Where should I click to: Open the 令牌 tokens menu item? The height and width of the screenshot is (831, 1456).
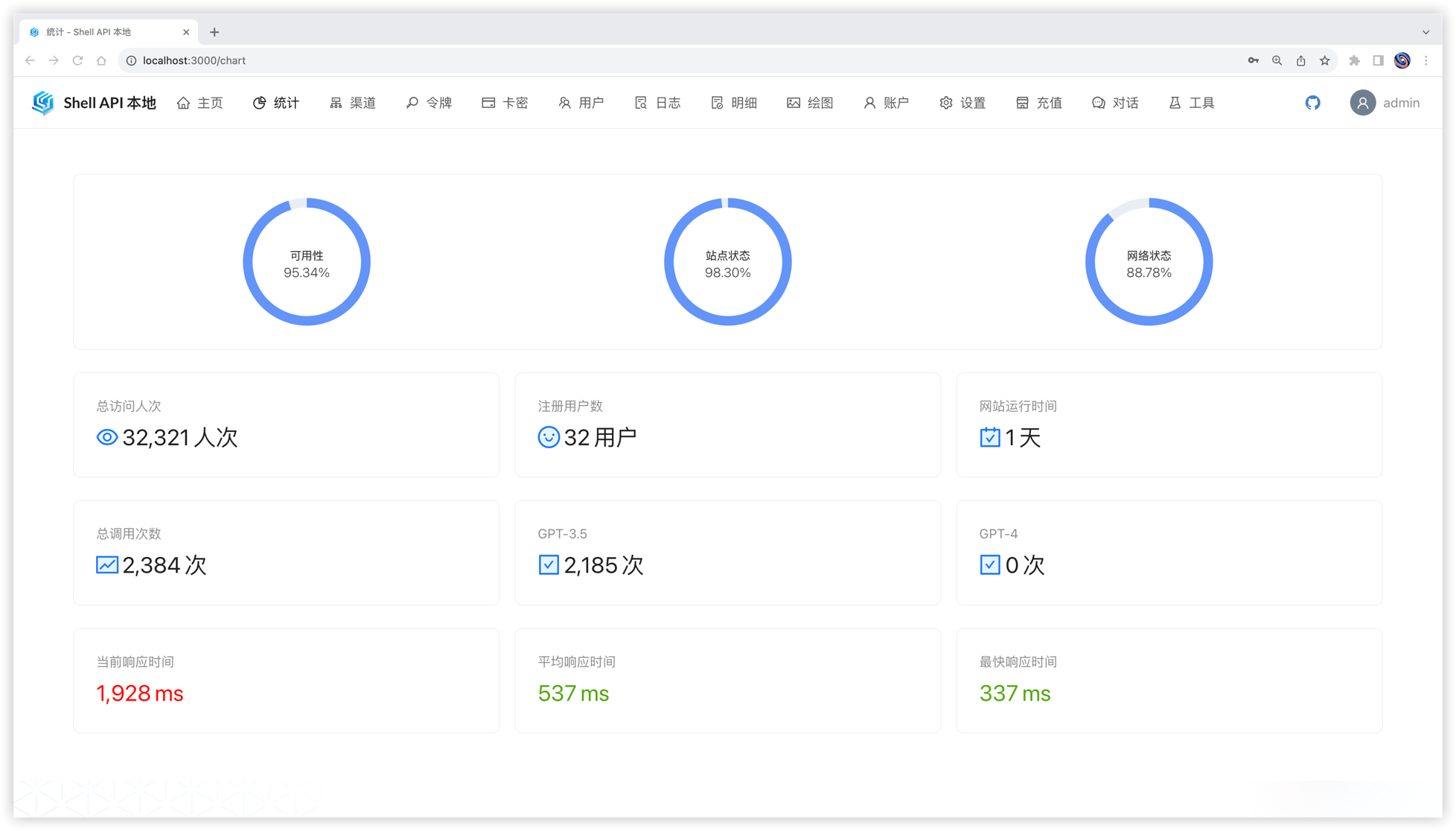pos(430,103)
